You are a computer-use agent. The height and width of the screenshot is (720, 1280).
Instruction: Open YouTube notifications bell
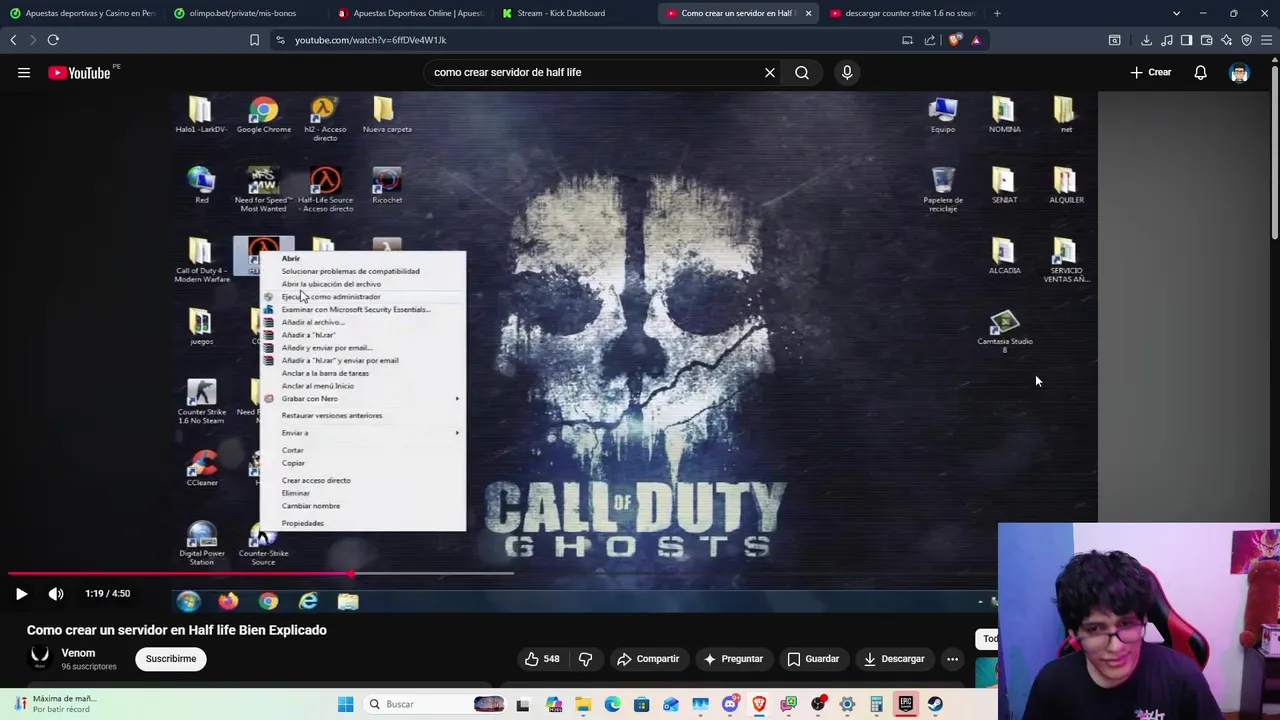(1200, 72)
